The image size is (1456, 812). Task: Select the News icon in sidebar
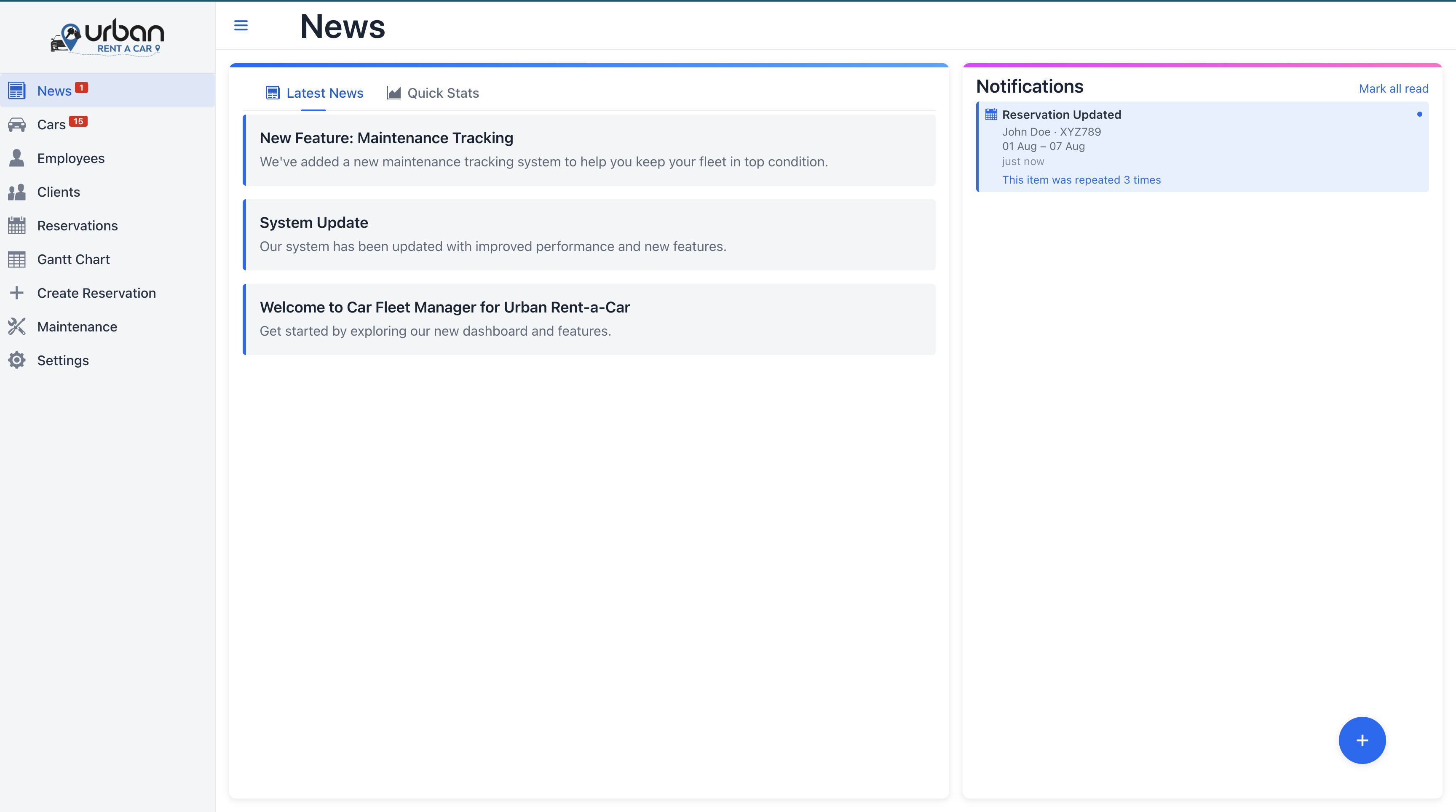click(x=16, y=90)
